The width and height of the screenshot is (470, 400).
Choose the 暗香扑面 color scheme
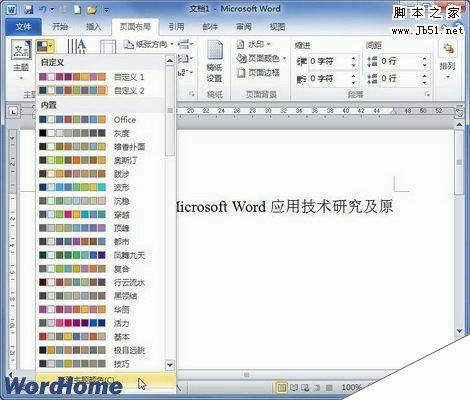coord(100,147)
